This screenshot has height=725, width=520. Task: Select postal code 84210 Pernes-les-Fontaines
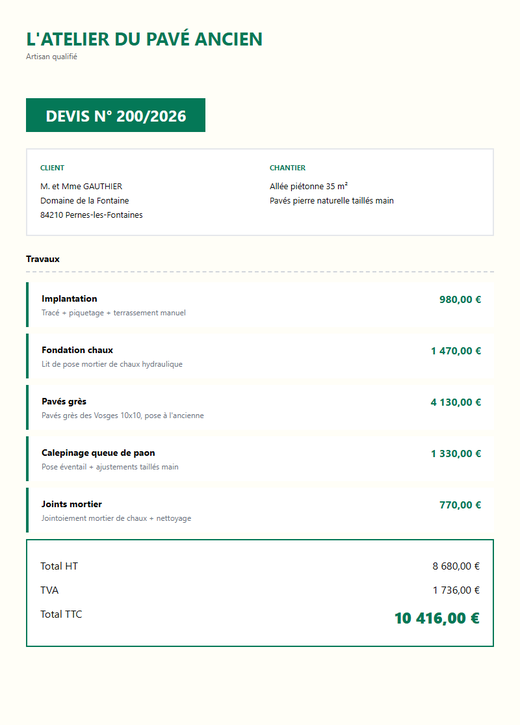coord(92,215)
